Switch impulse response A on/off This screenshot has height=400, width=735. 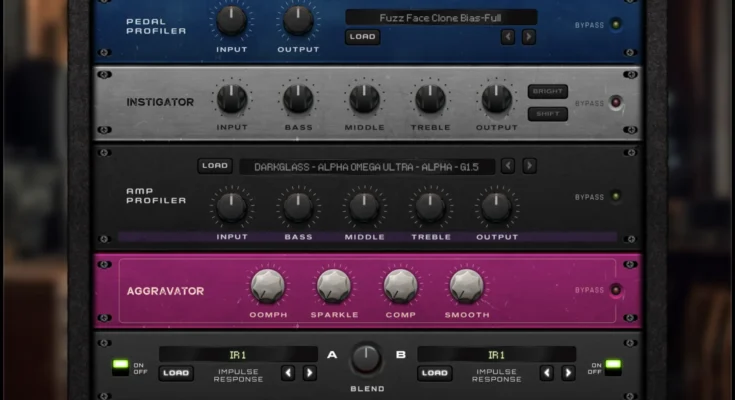click(x=121, y=366)
